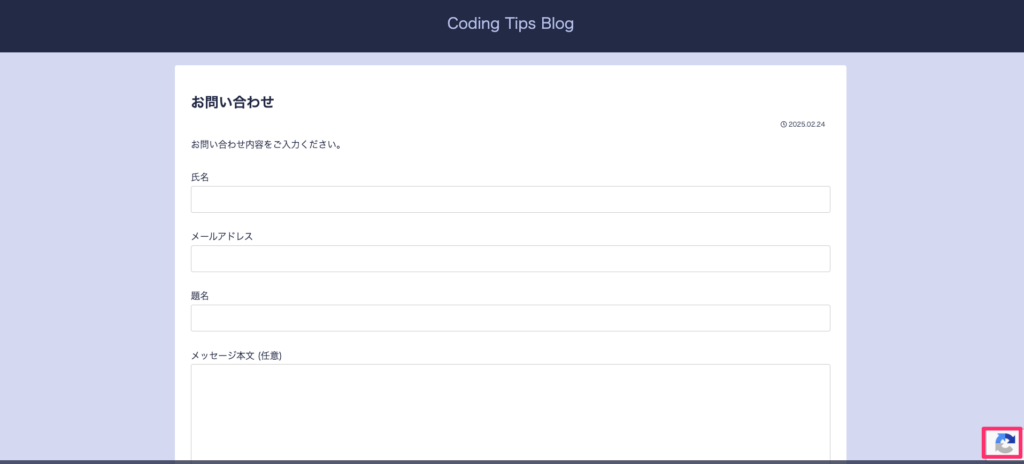Click the 2025.02.24 post date
This screenshot has width=1024, height=464.
807,124
